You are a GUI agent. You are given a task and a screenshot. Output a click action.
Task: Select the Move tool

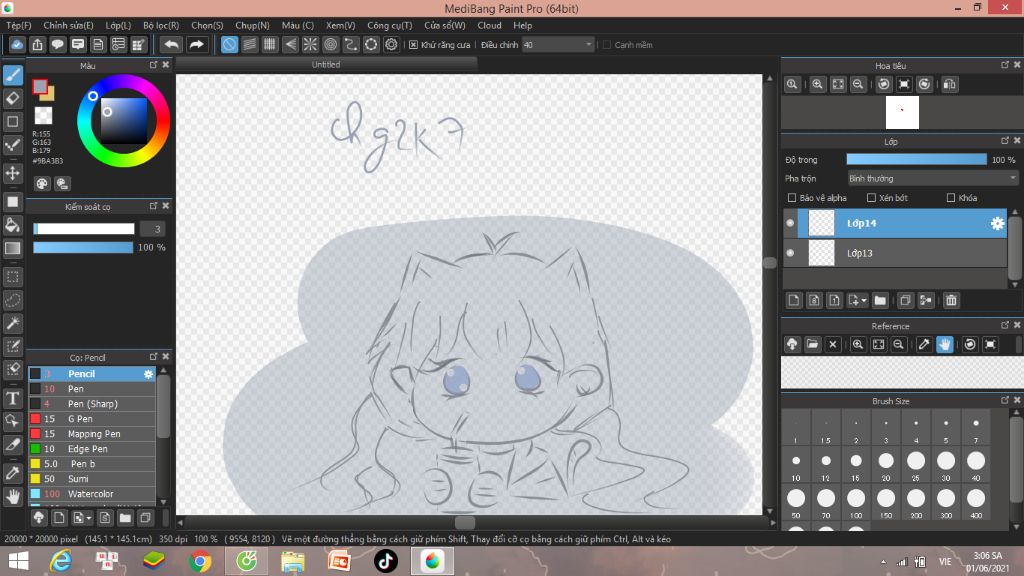13,173
